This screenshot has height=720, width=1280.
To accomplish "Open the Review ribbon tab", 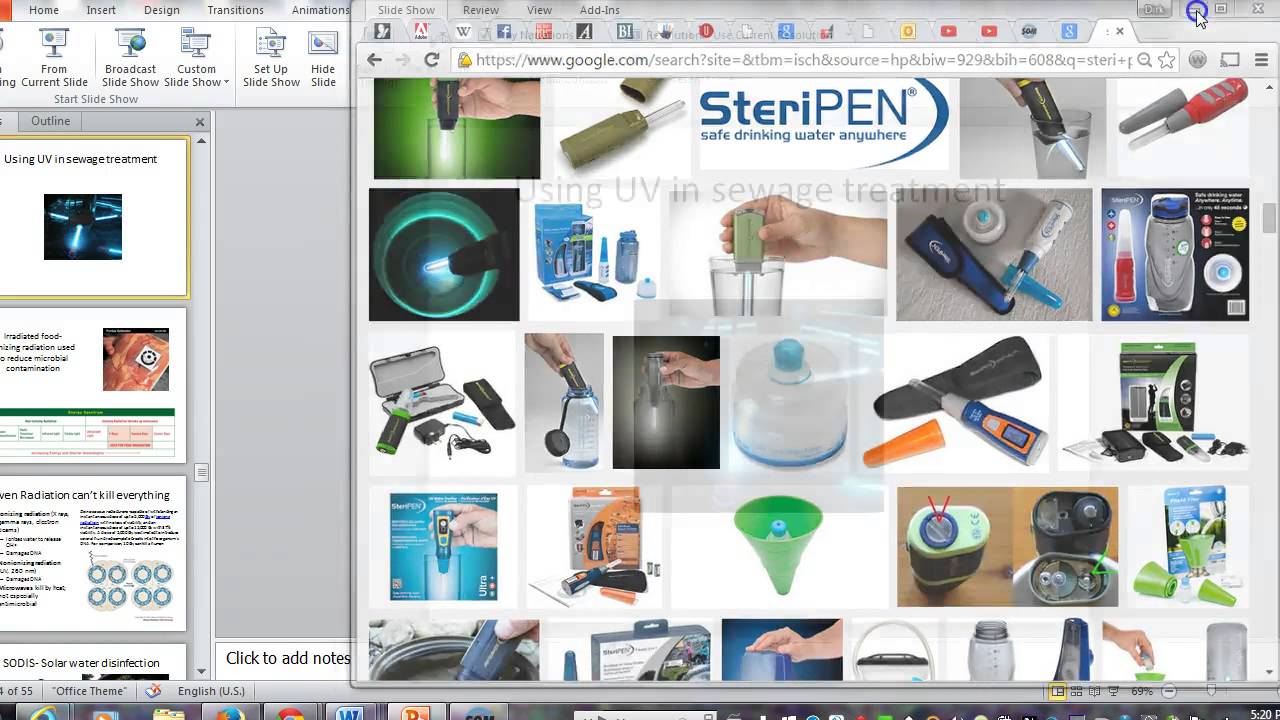I will [x=481, y=10].
